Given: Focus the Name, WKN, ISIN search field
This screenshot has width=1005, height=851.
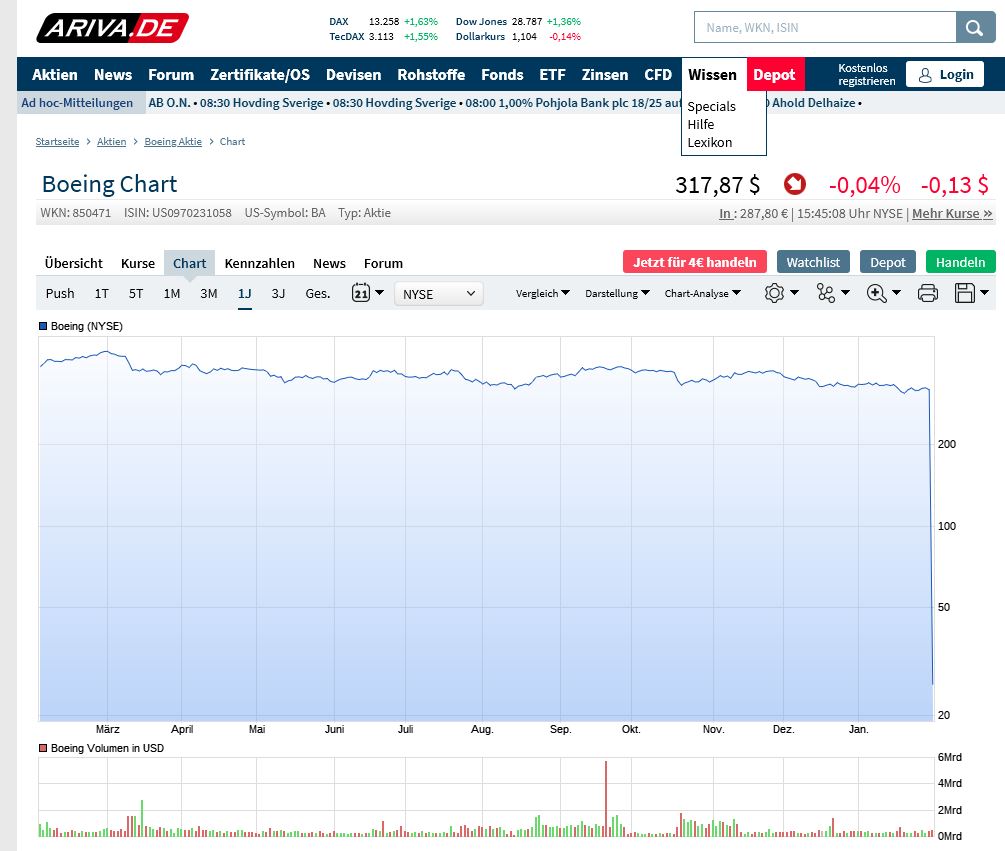Looking at the screenshot, I should (x=825, y=28).
